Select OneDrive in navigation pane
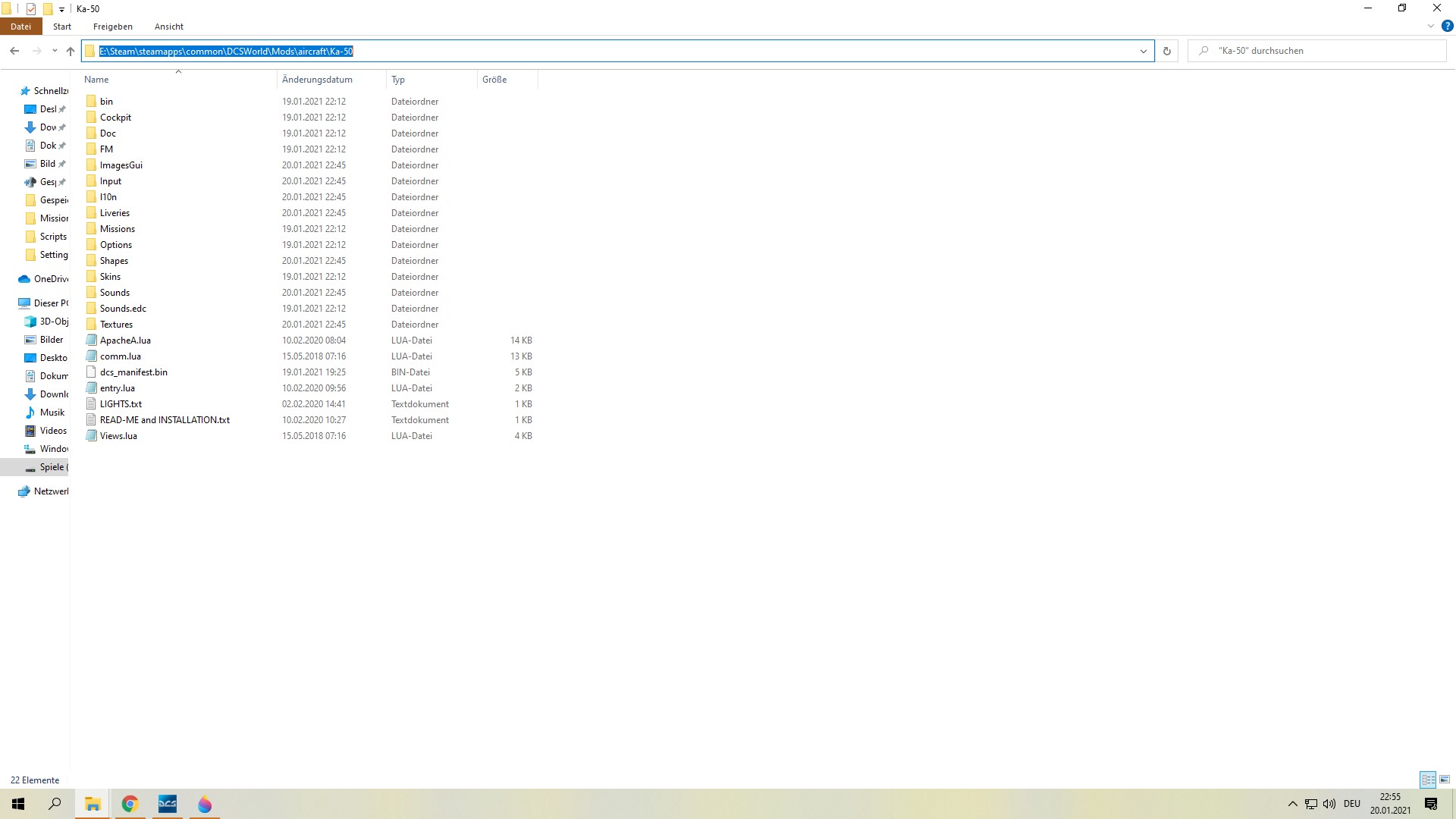Viewport: 1456px width, 819px height. [43, 279]
